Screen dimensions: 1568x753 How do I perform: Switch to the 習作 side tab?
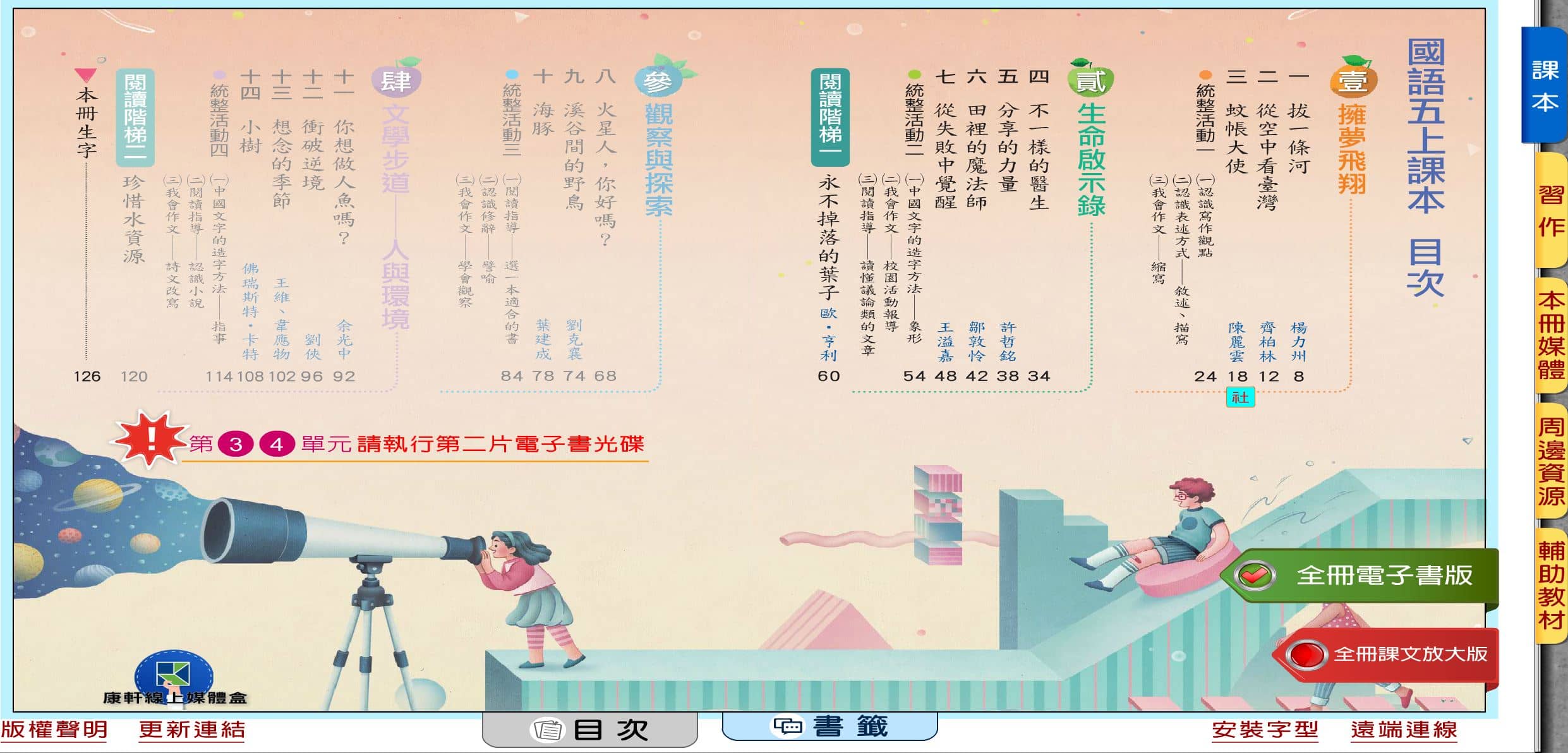(x=1551, y=210)
